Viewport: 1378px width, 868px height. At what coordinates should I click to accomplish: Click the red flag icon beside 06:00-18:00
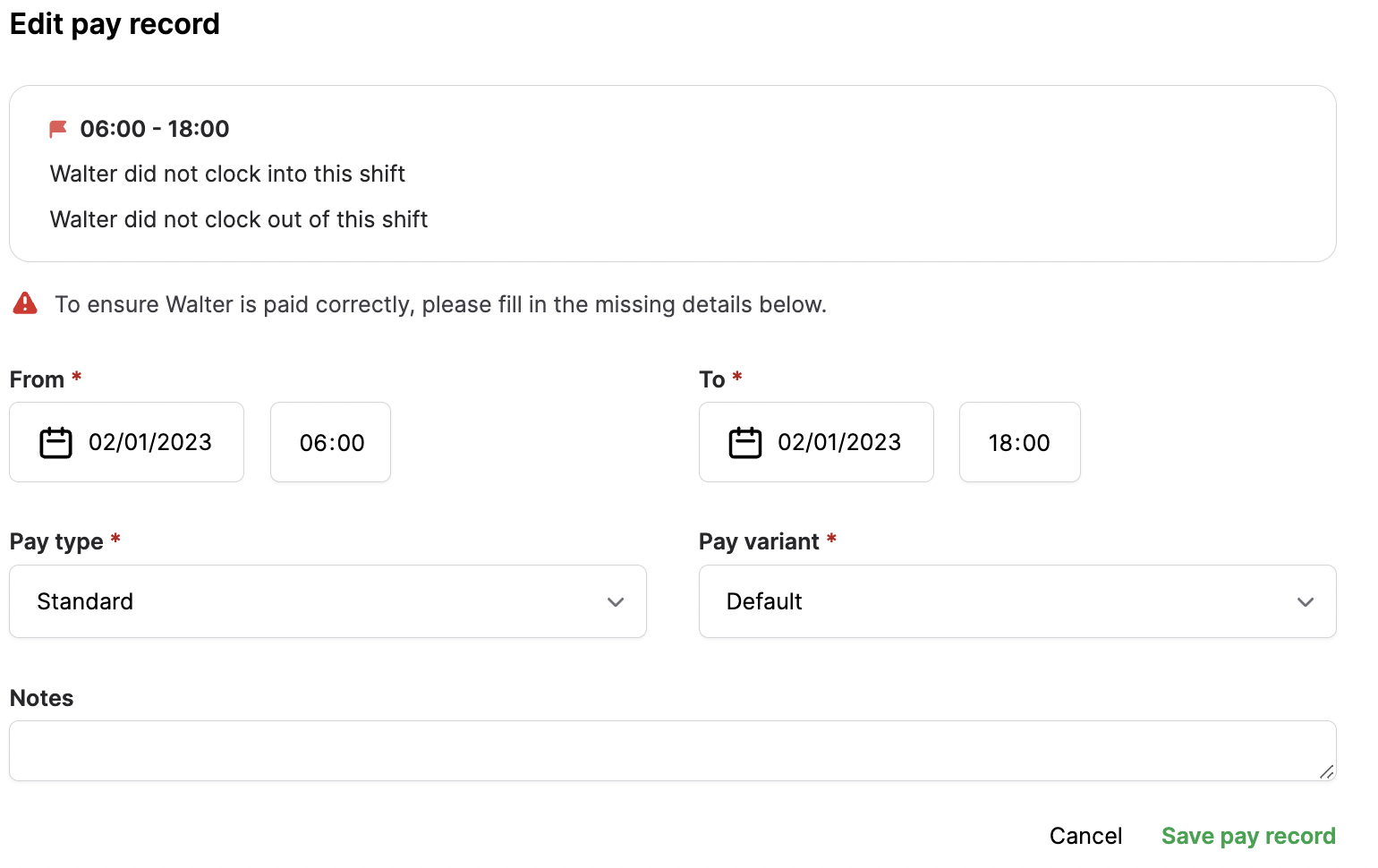click(x=56, y=128)
